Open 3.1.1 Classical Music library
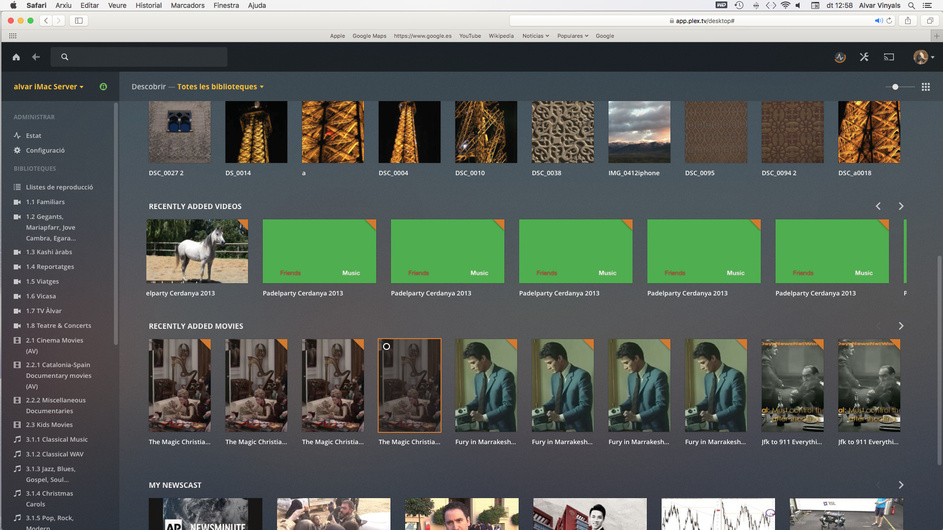 [57, 439]
